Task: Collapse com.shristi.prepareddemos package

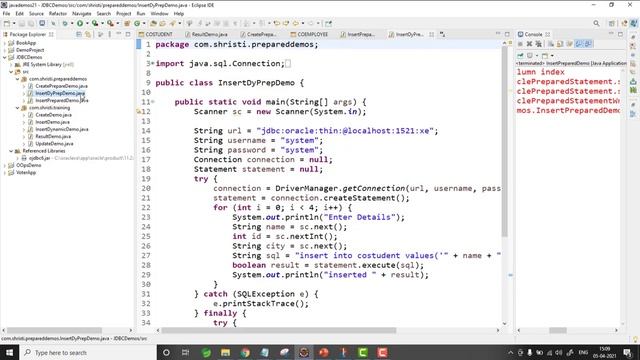Action: click(18, 79)
